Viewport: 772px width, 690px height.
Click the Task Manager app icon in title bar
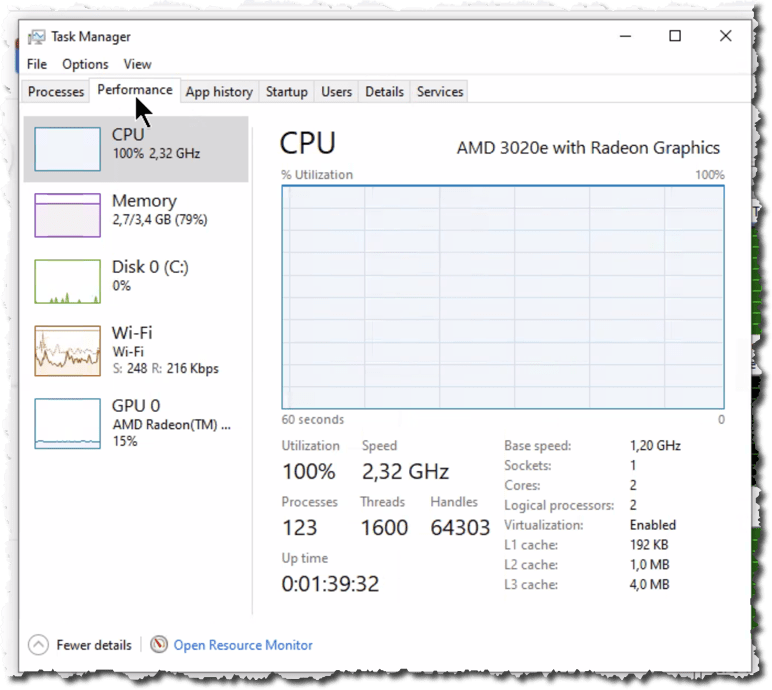(36, 37)
